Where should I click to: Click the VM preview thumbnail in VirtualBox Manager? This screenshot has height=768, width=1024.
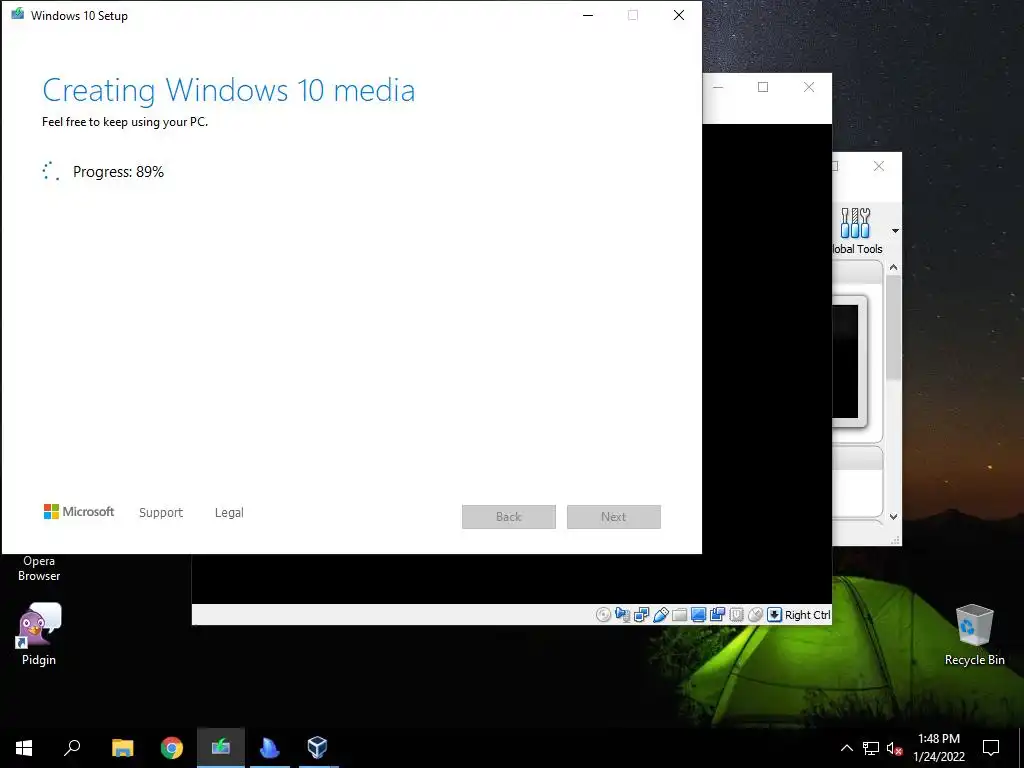(x=848, y=361)
